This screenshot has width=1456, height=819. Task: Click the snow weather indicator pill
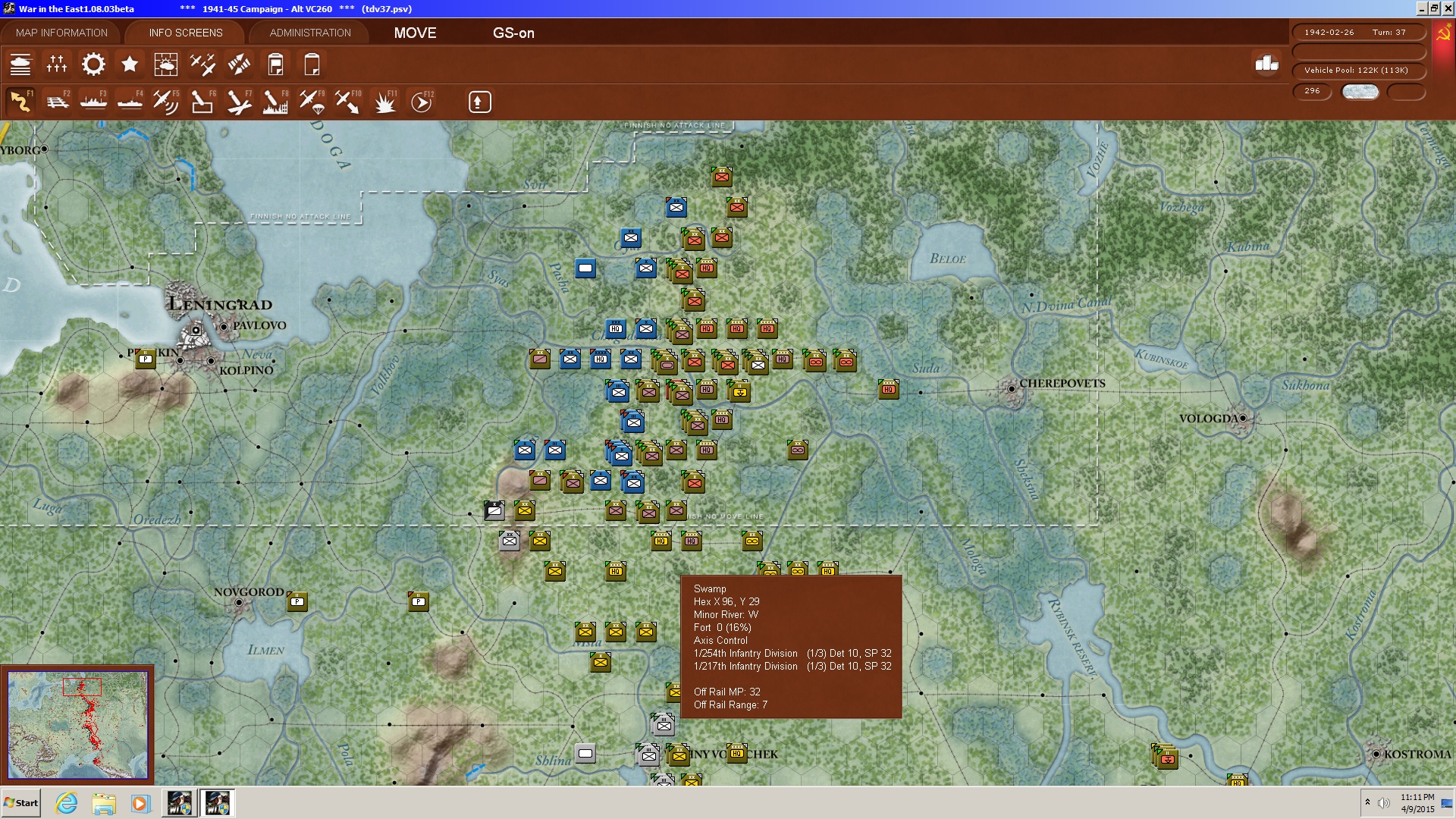1360,92
